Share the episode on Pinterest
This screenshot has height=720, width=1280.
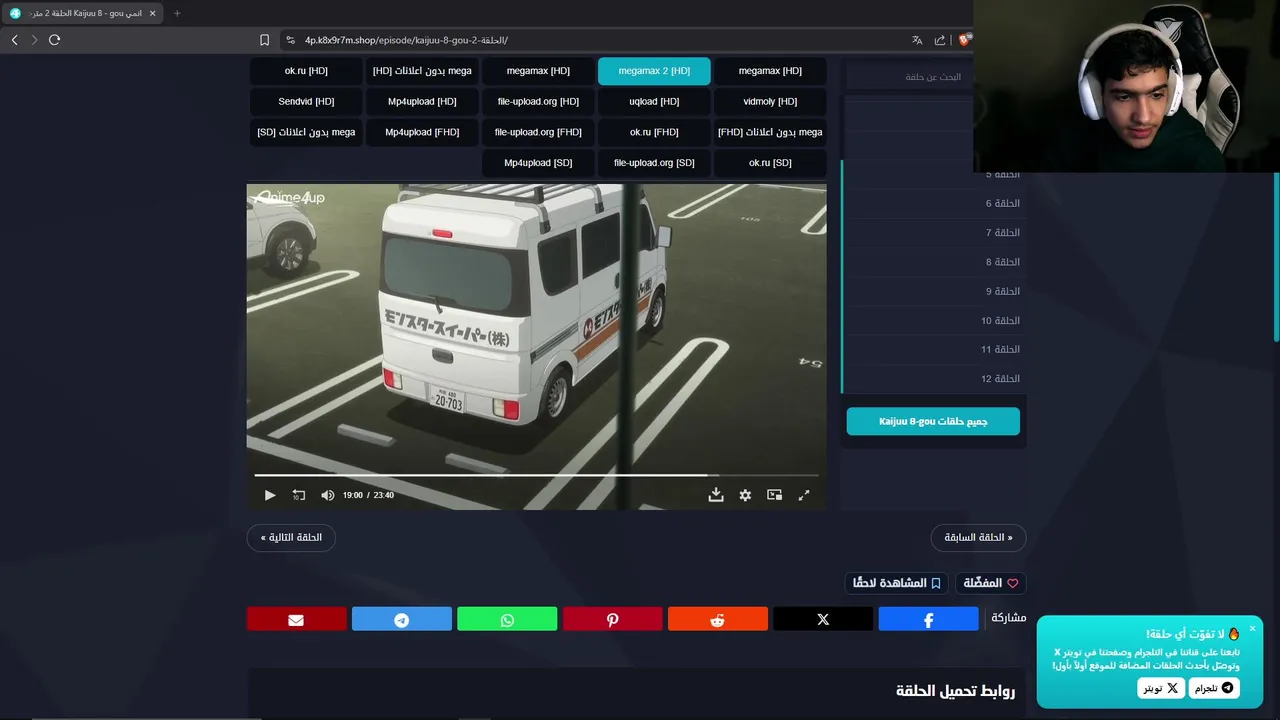tap(612, 619)
